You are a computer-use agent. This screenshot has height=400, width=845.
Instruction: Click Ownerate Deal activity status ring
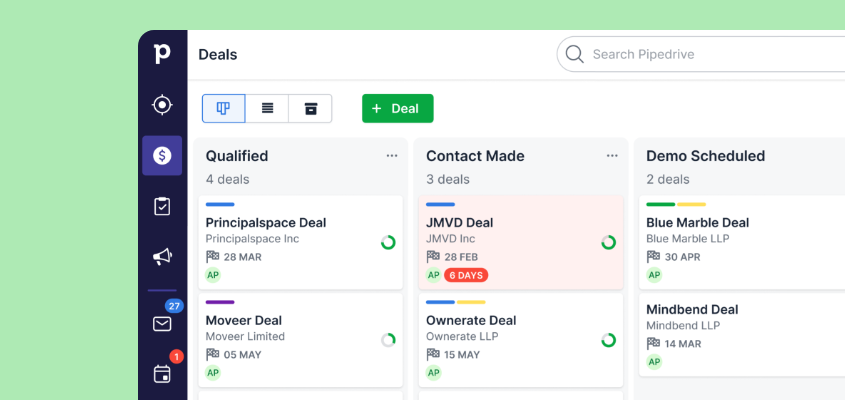(608, 340)
